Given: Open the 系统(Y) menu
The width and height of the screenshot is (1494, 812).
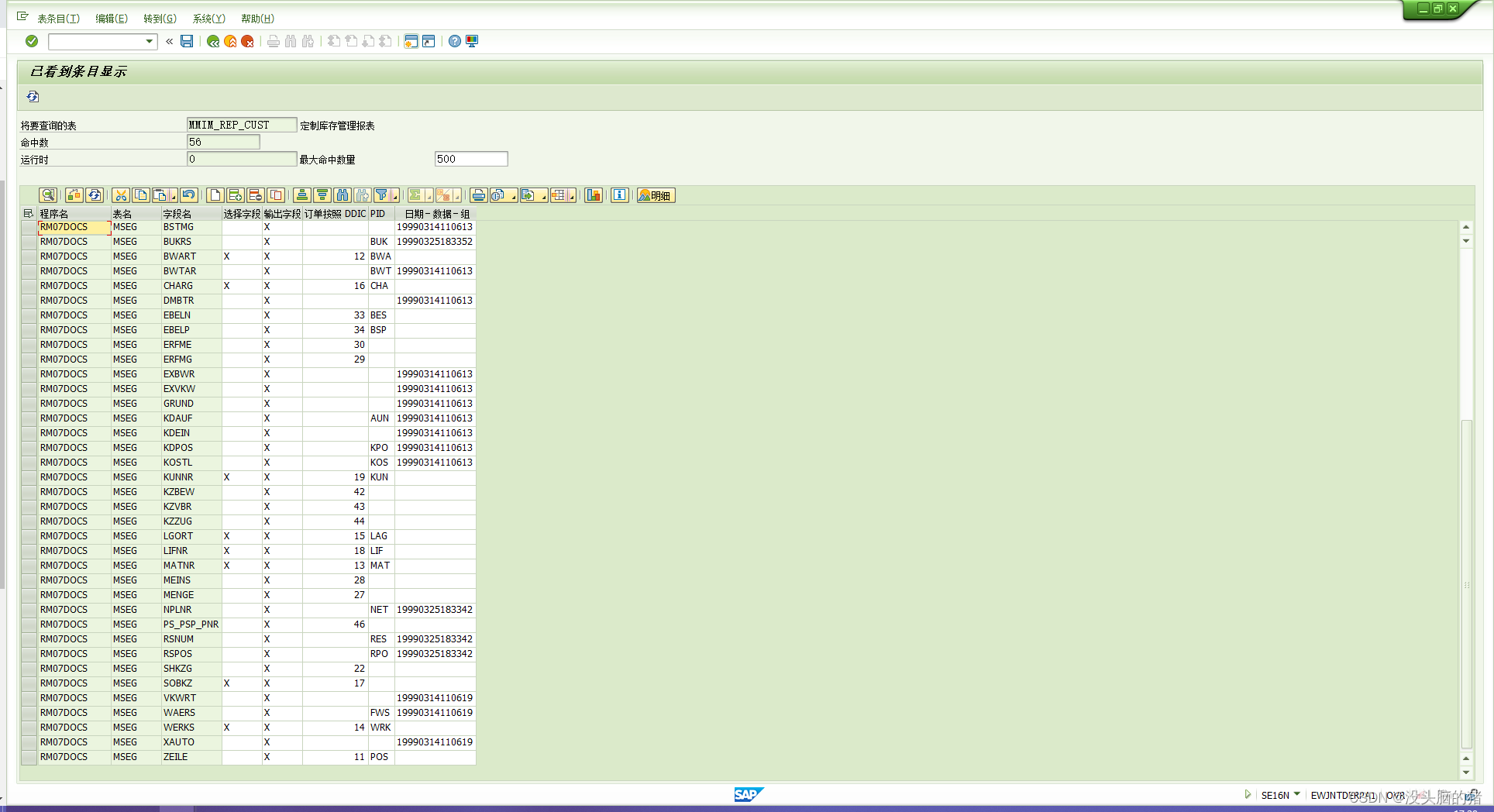Looking at the screenshot, I should 208,19.
